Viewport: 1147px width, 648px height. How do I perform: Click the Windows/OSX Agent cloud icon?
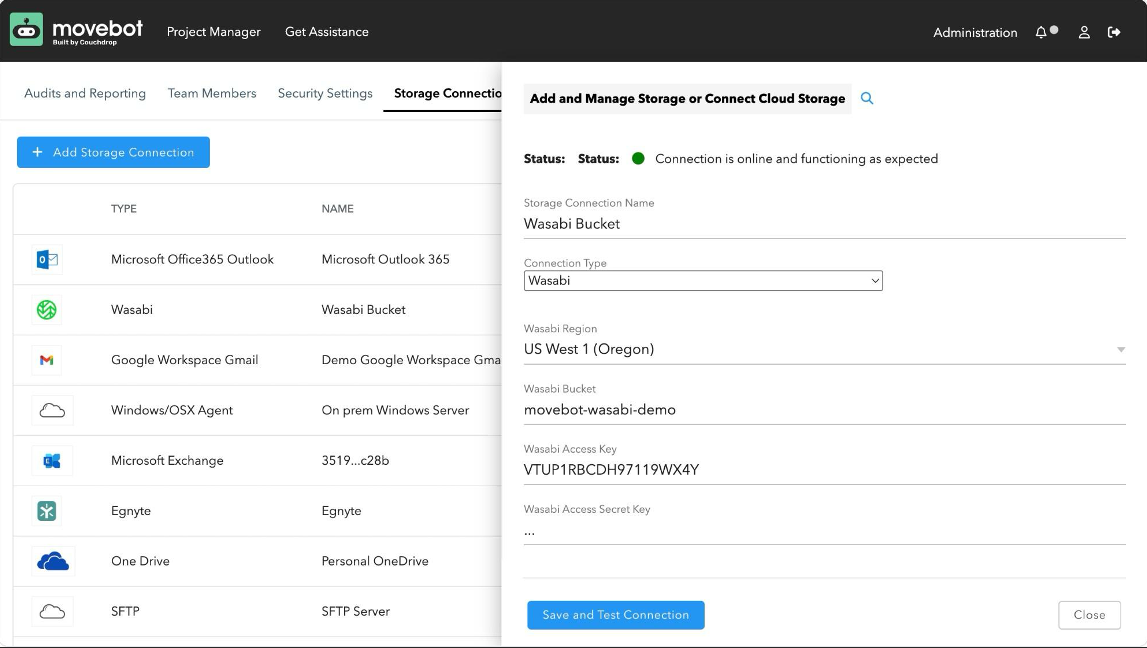point(52,410)
